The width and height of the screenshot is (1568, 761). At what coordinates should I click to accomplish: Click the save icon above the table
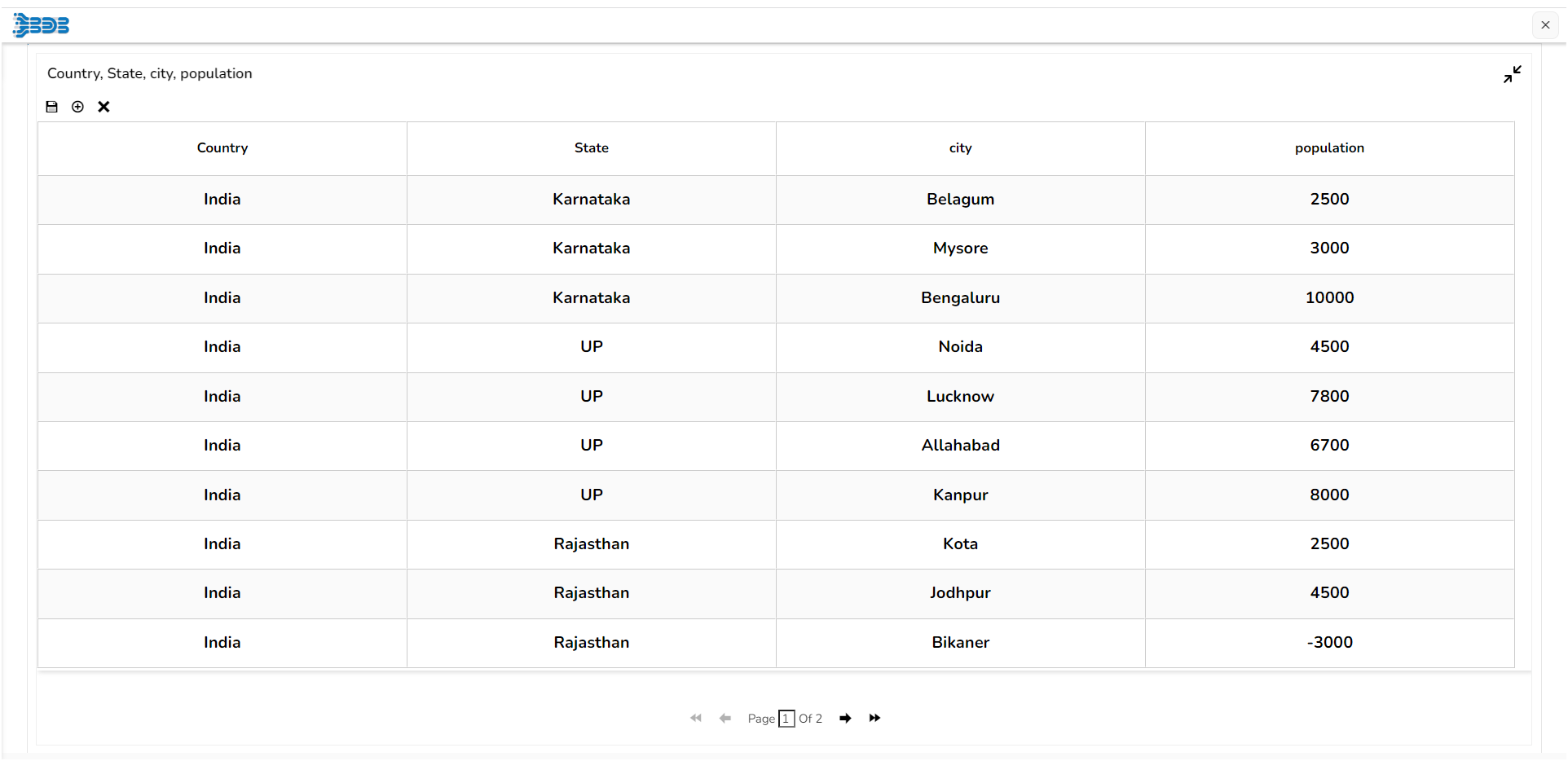[52, 107]
